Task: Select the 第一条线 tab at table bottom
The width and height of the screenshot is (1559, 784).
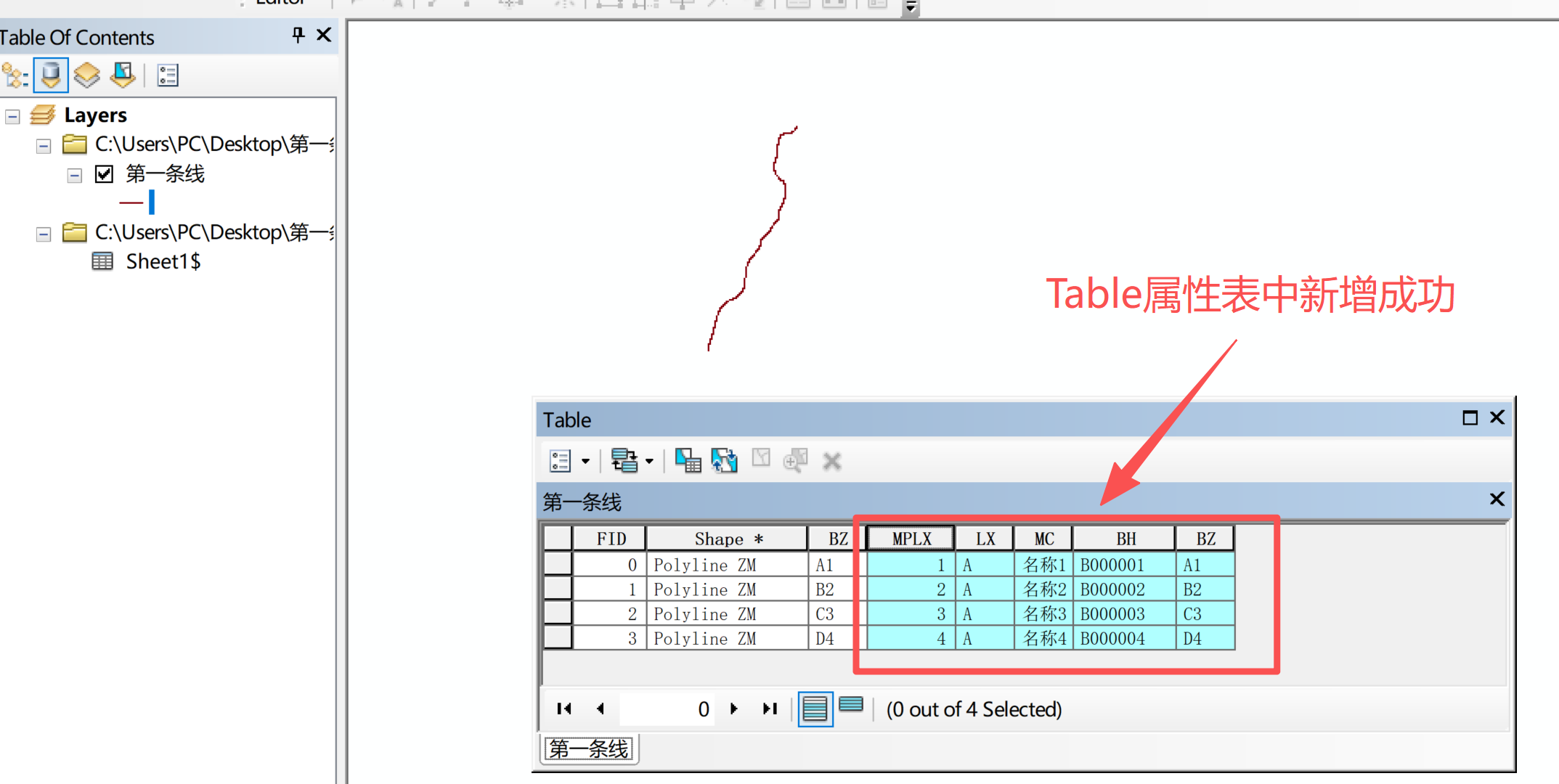Action: (x=588, y=748)
